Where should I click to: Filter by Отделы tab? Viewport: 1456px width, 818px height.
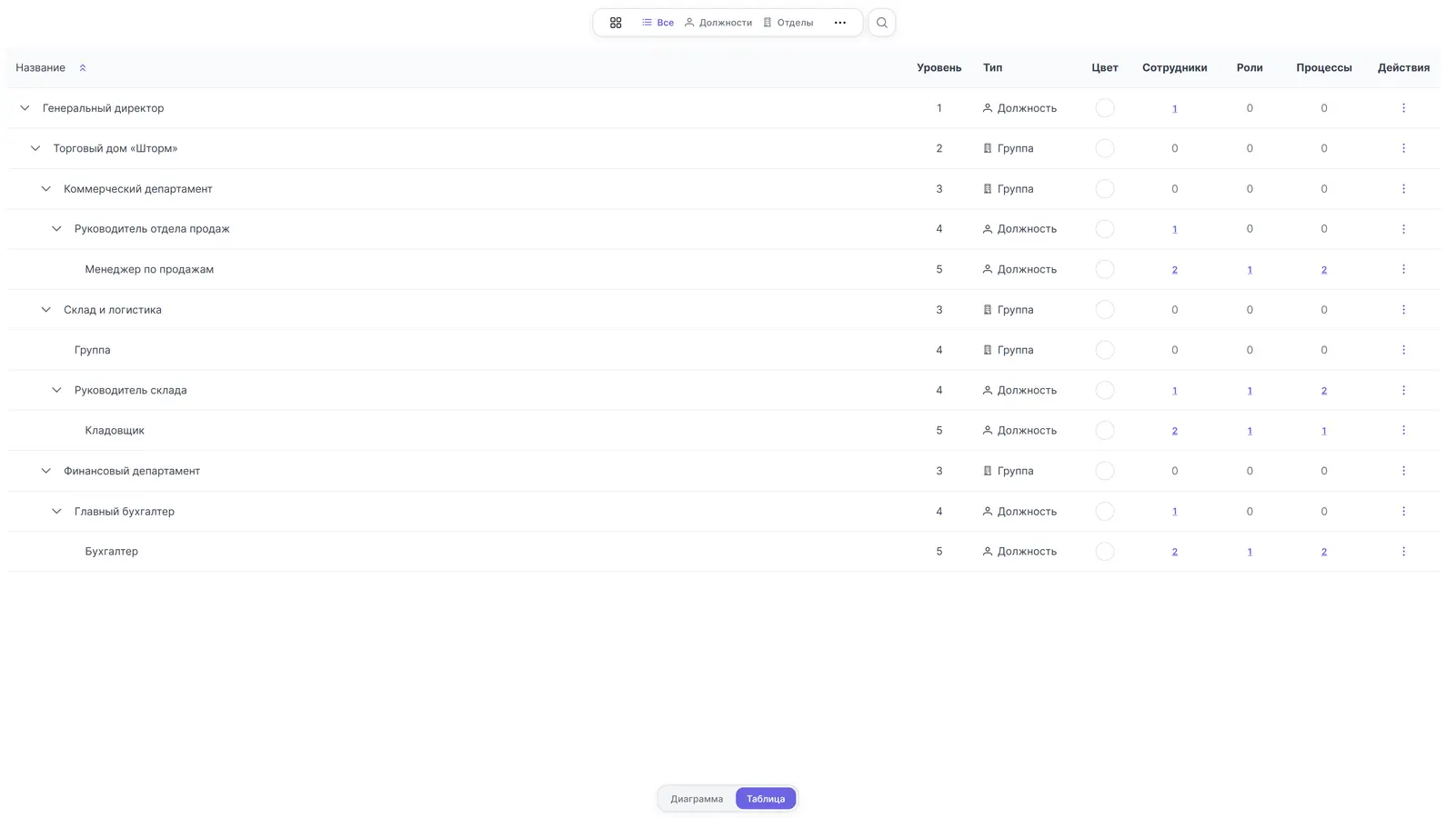(x=788, y=23)
